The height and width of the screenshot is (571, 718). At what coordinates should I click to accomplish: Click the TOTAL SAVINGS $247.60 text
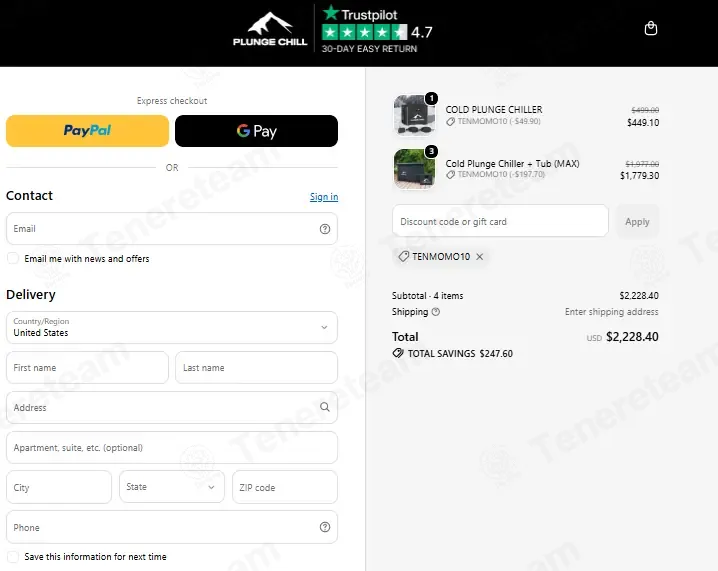(460, 353)
